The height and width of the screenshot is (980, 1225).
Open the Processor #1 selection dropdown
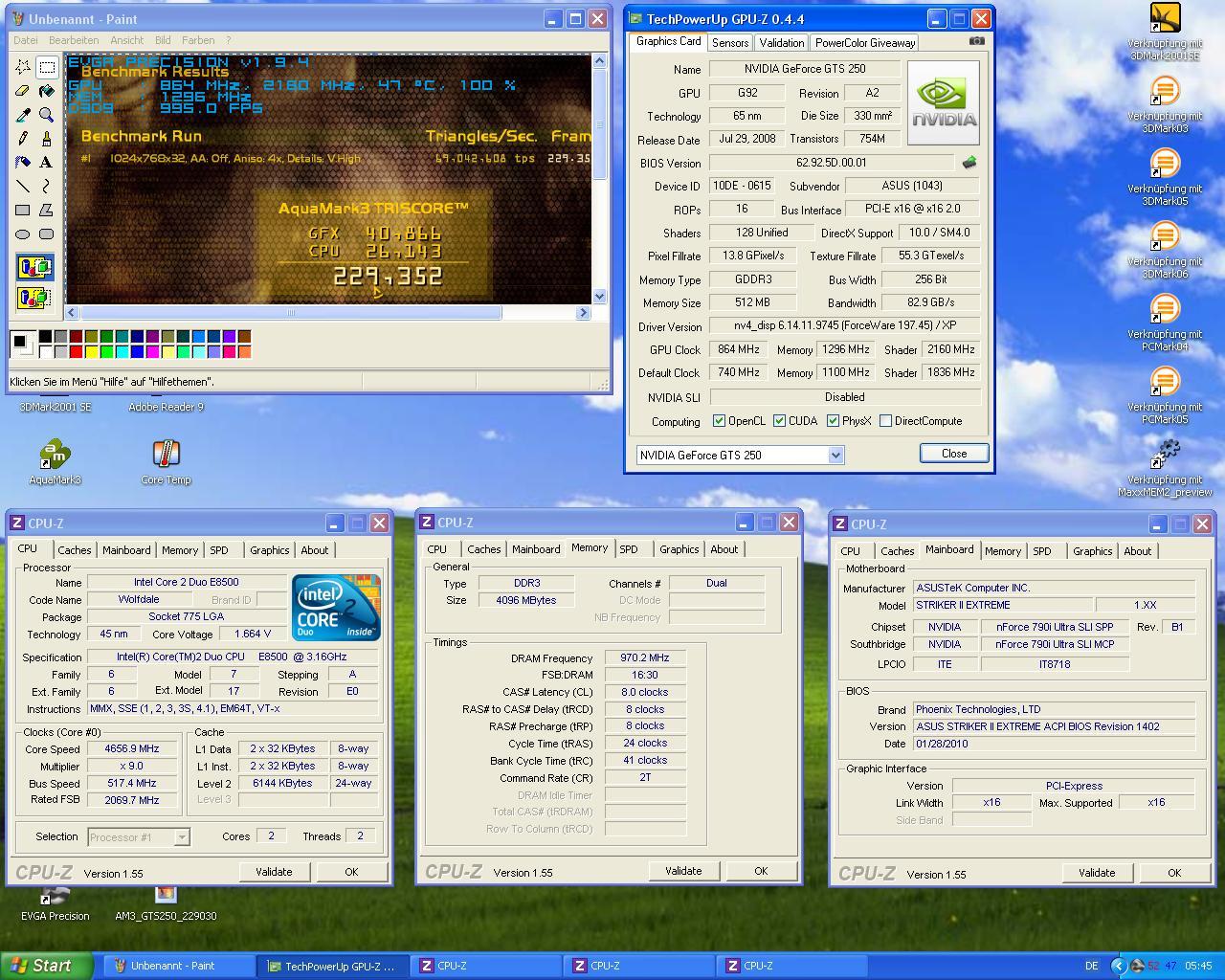pyautogui.click(x=182, y=837)
